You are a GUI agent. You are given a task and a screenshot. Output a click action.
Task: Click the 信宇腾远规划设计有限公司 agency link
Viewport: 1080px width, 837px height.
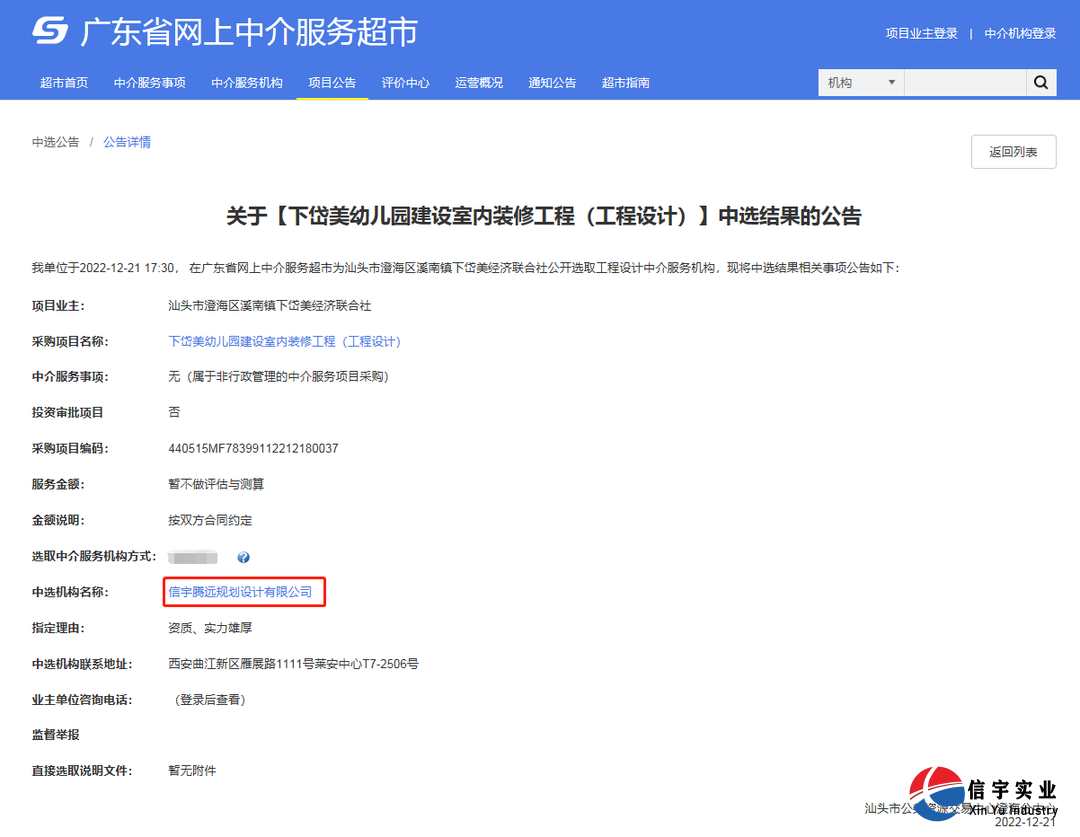(243, 592)
